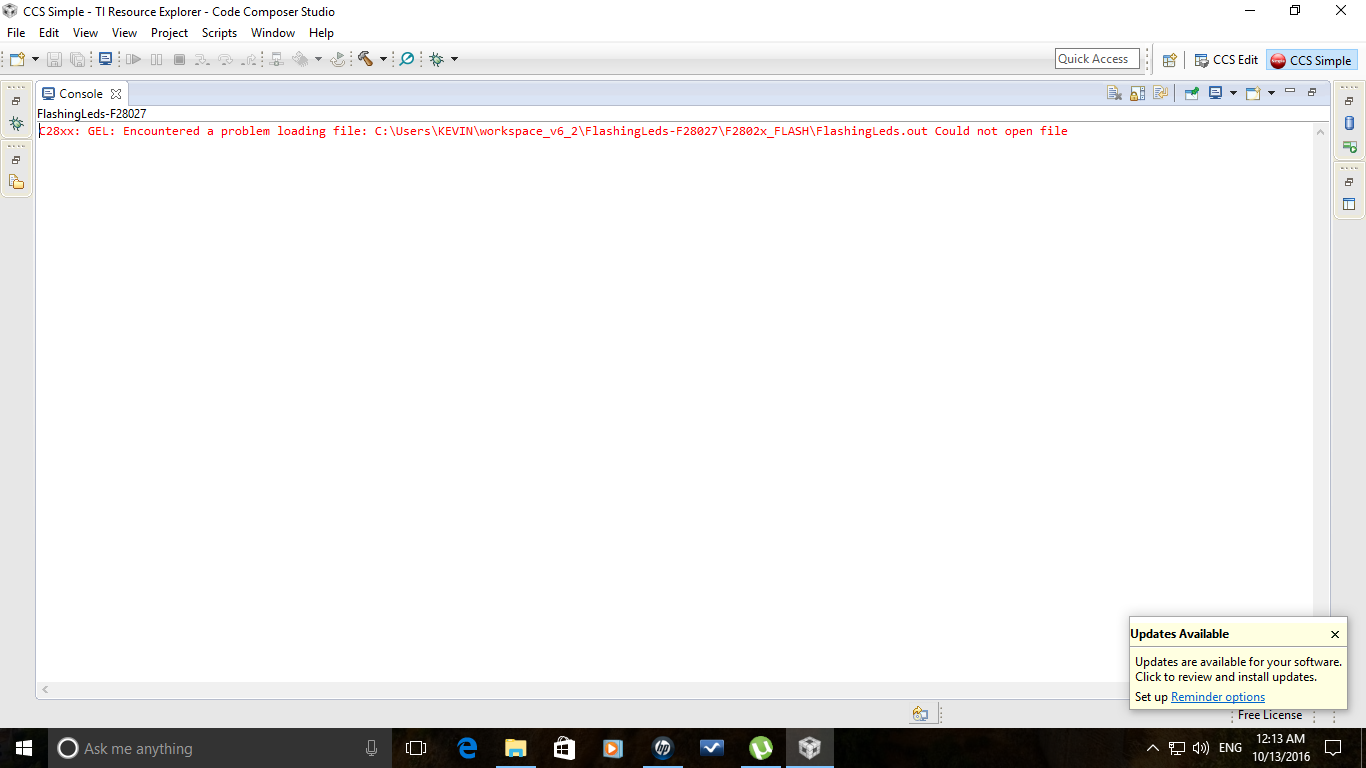Open the Display Selected Console dropdown arrow

click(x=1233, y=93)
